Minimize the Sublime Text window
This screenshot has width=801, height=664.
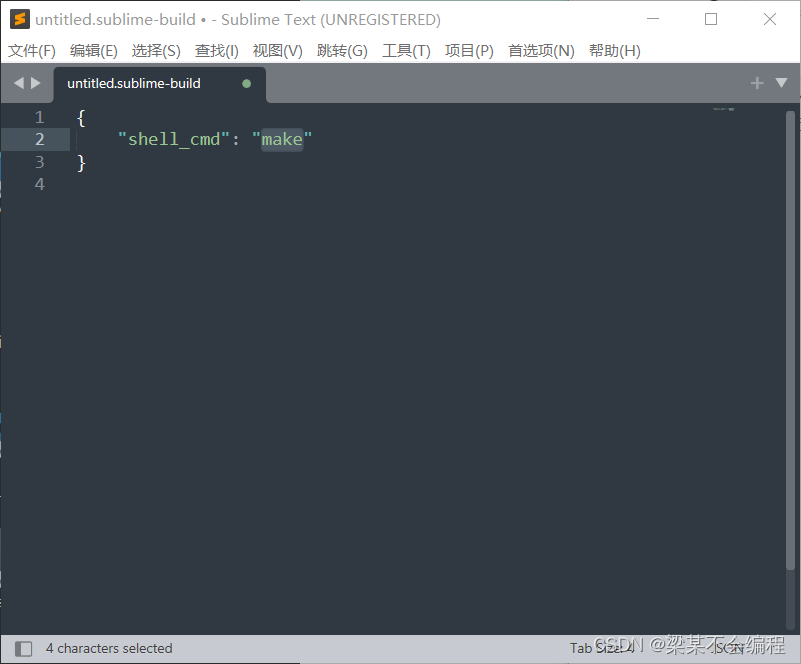(x=653, y=19)
